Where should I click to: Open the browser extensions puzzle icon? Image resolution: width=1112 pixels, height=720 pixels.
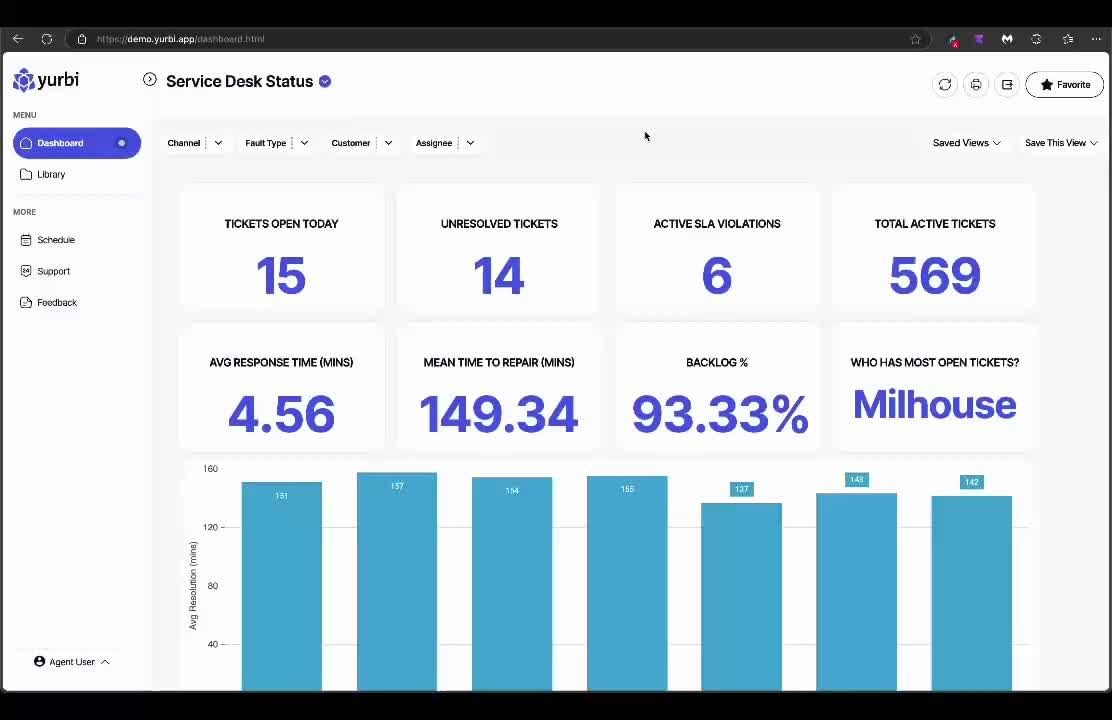coord(1036,39)
